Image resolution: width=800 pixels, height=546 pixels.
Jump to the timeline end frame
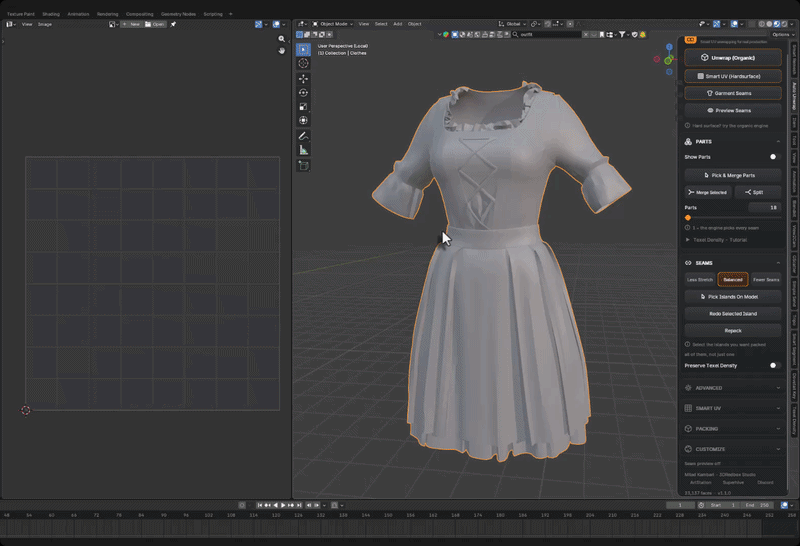click(299, 505)
